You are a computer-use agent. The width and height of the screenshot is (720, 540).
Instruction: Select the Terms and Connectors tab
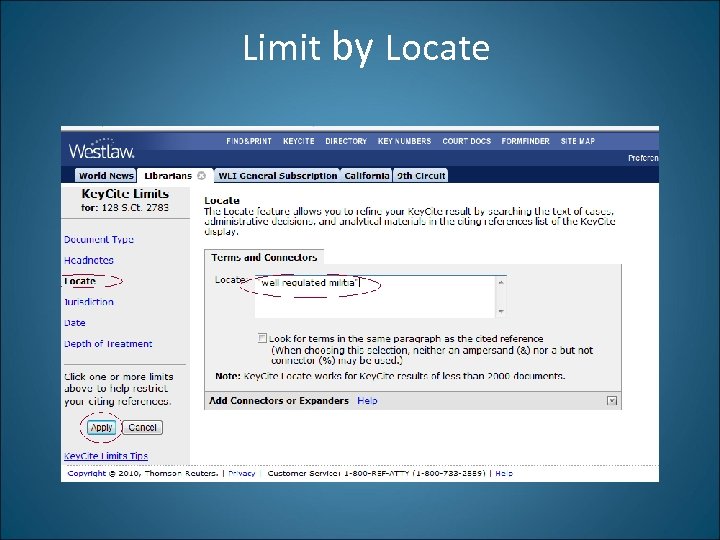(264, 257)
